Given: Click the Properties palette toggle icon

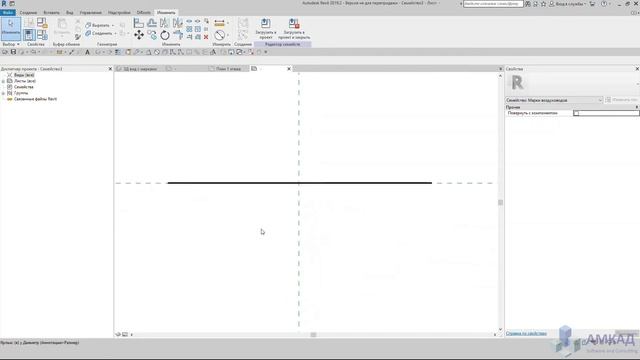Looking at the screenshot, I should point(29,35).
